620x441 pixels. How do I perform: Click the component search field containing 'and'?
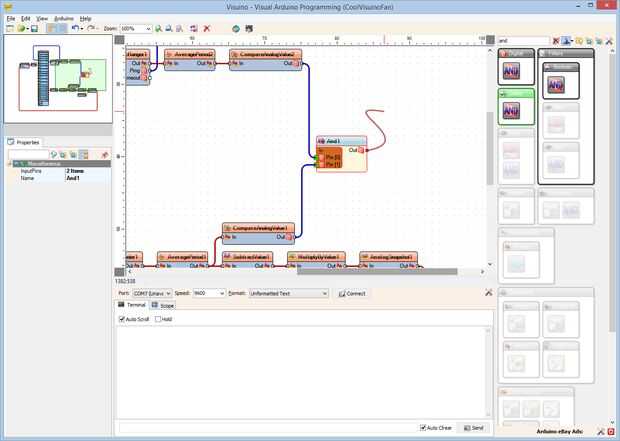[x=524, y=40]
